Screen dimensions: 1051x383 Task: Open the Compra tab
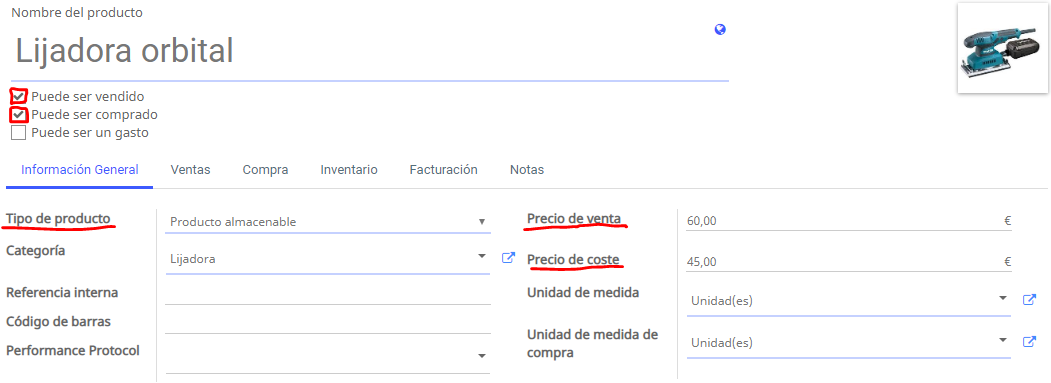(x=265, y=170)
